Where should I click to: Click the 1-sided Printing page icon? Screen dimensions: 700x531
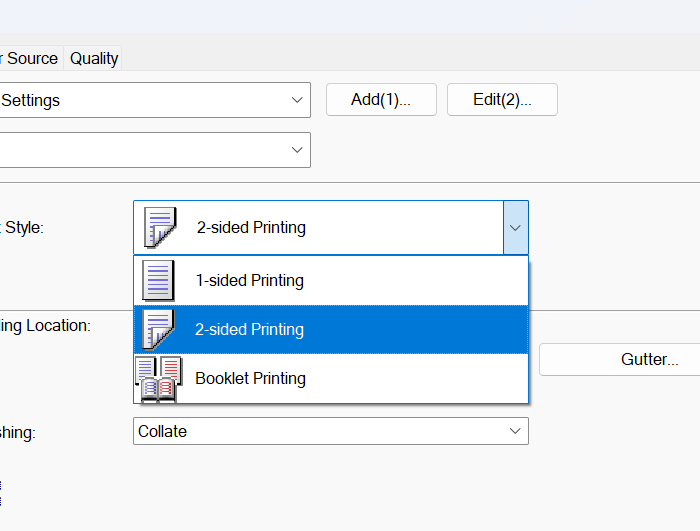point(158,281)
